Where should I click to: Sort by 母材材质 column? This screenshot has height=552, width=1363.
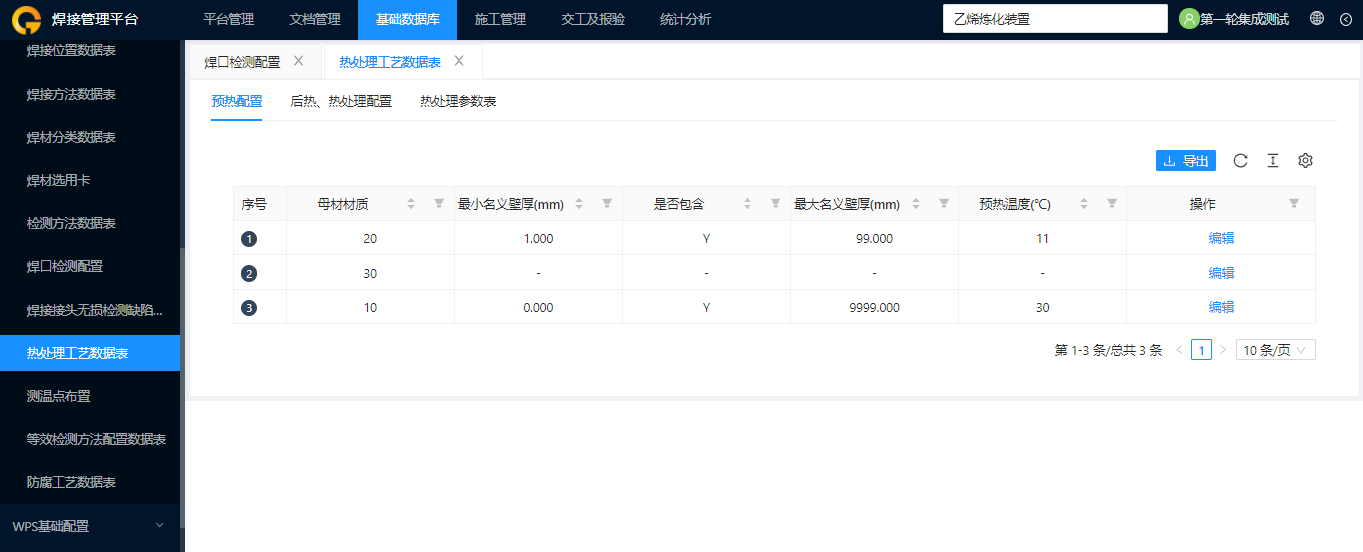[x=411, y=204]
